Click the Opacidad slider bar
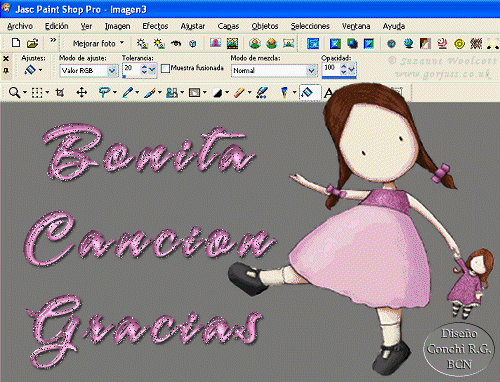500x382 pixels. click(x=339, y=77)
